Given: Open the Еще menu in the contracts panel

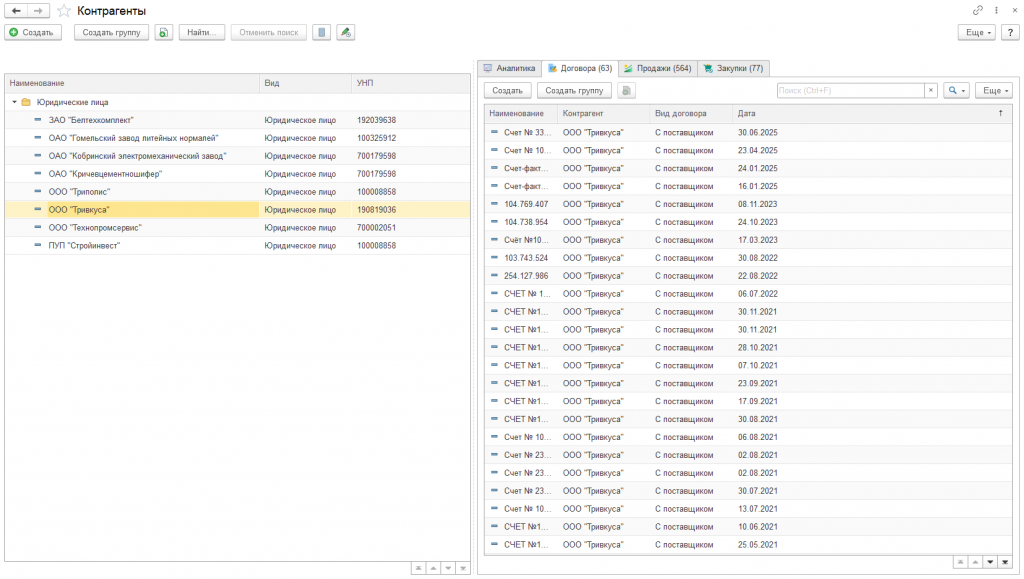Looking at the screenshot, I should point(992,90).
